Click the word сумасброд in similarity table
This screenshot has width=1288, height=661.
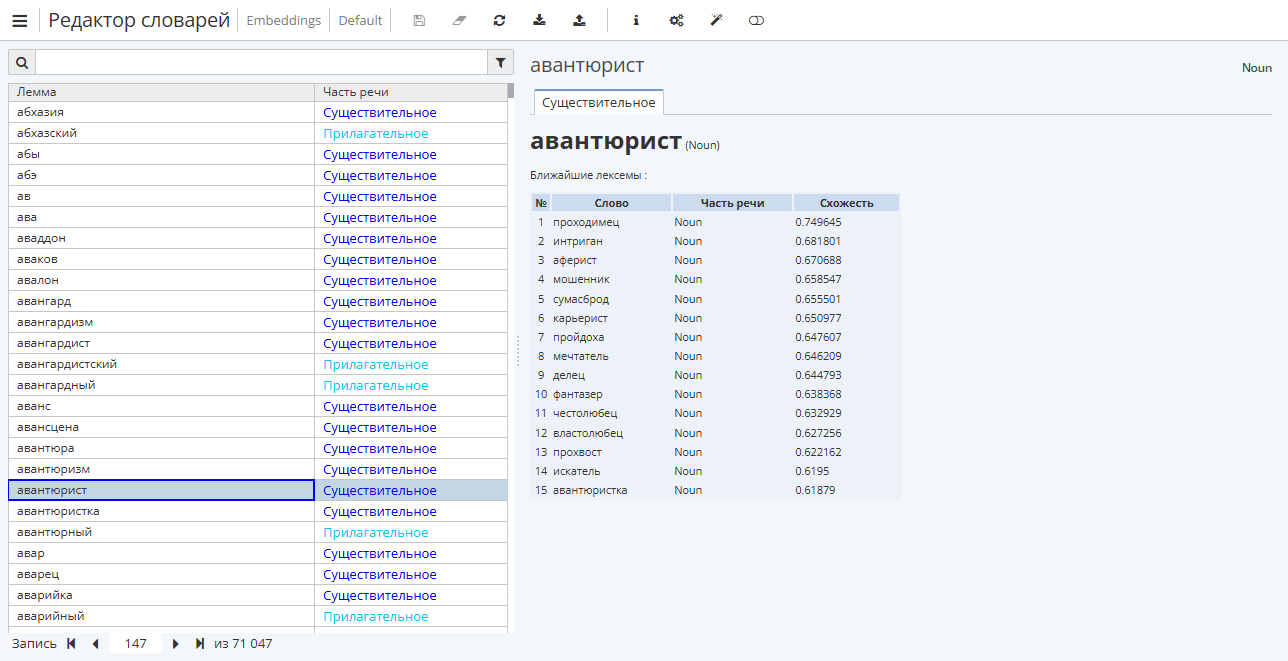pos(581,299)
